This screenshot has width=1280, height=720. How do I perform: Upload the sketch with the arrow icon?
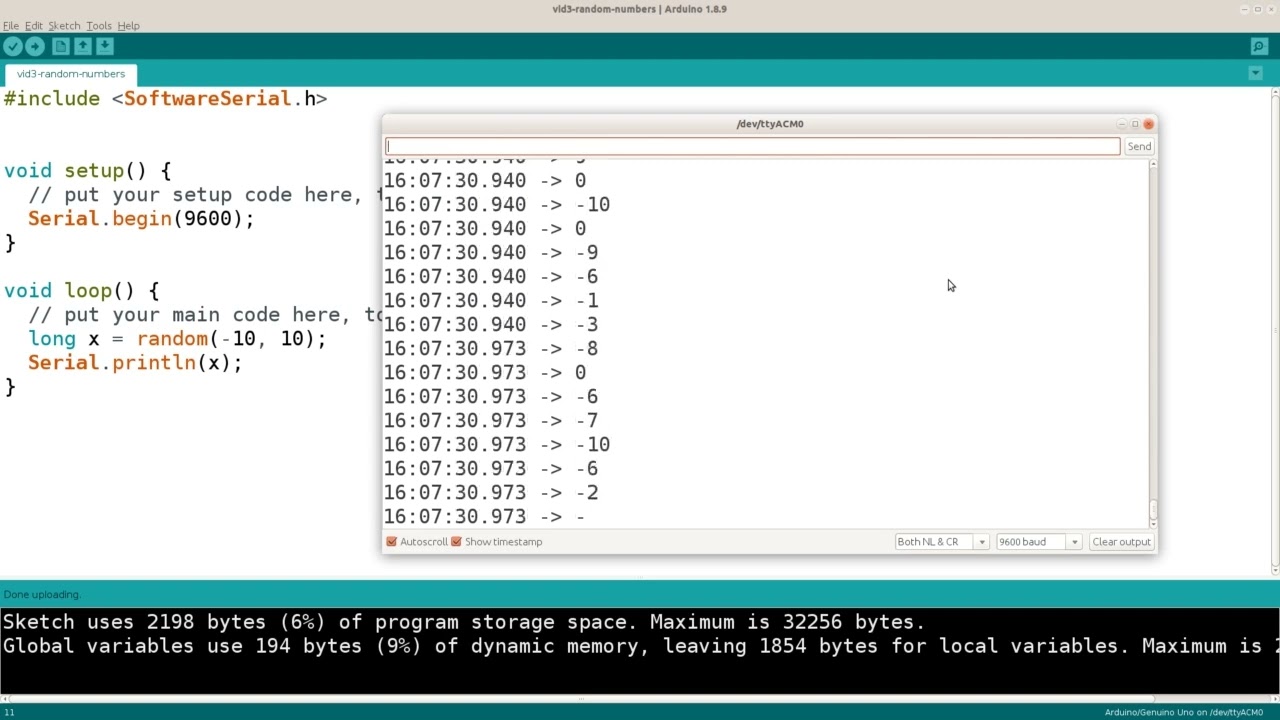[35, 46]
